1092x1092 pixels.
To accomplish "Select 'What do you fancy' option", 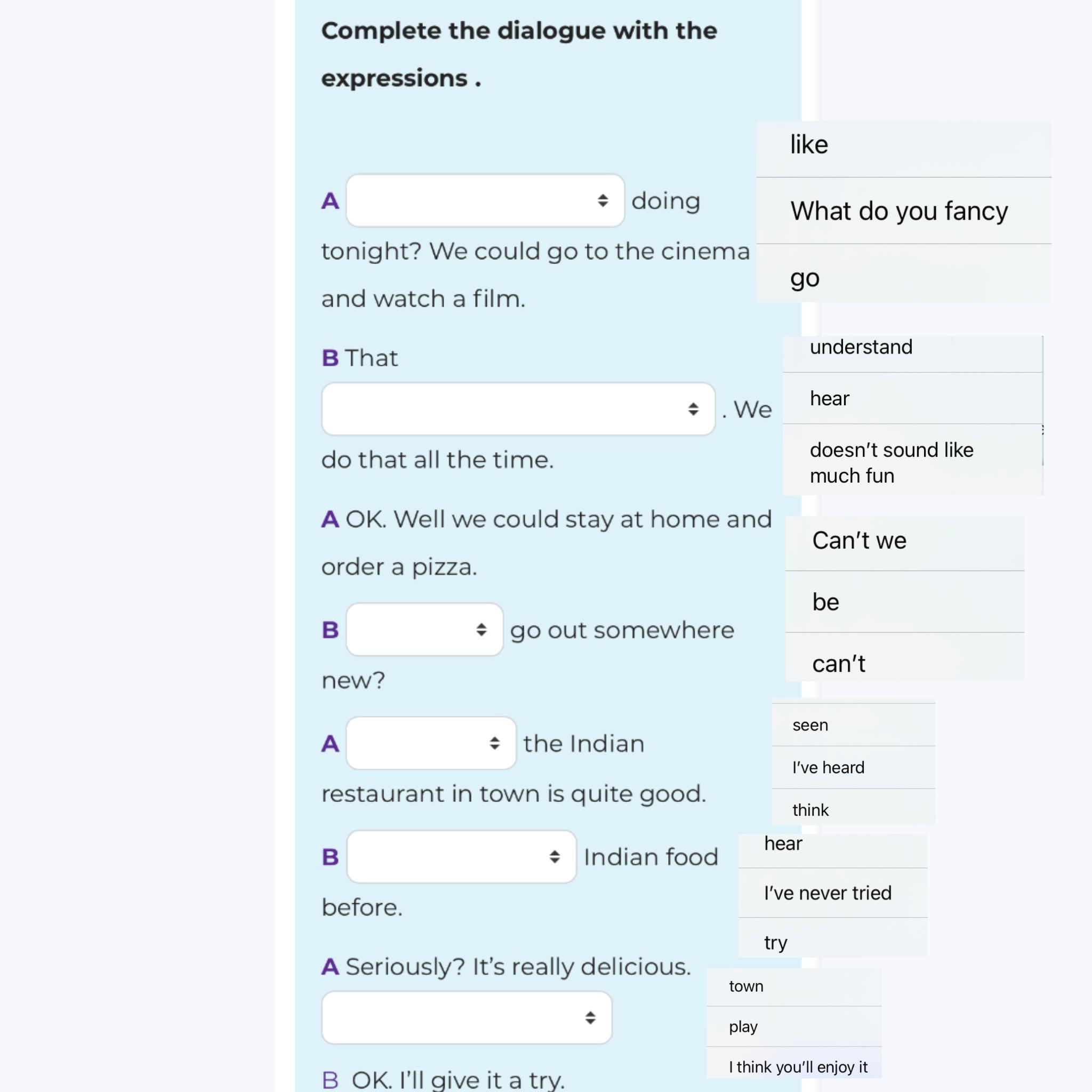I will click(904, 211).
